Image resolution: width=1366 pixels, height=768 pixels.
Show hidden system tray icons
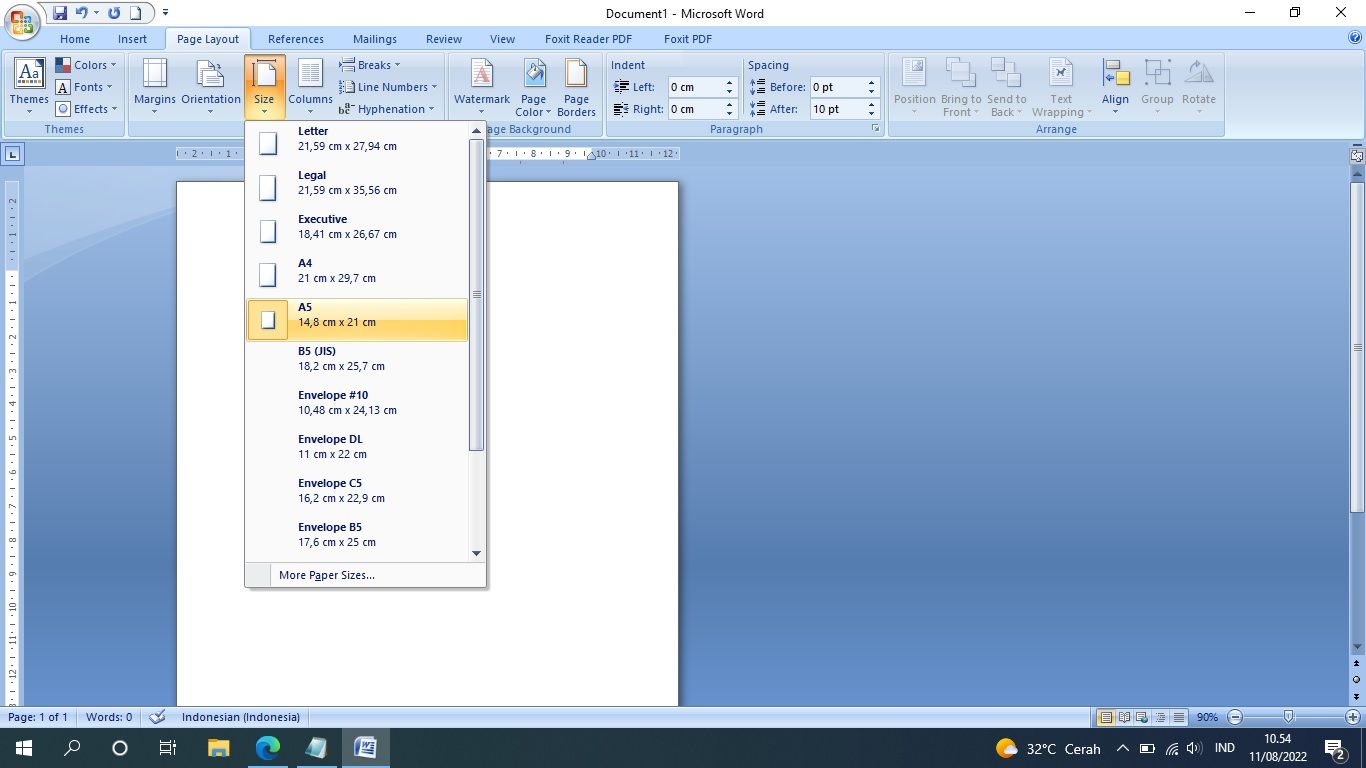(1122, 748)
